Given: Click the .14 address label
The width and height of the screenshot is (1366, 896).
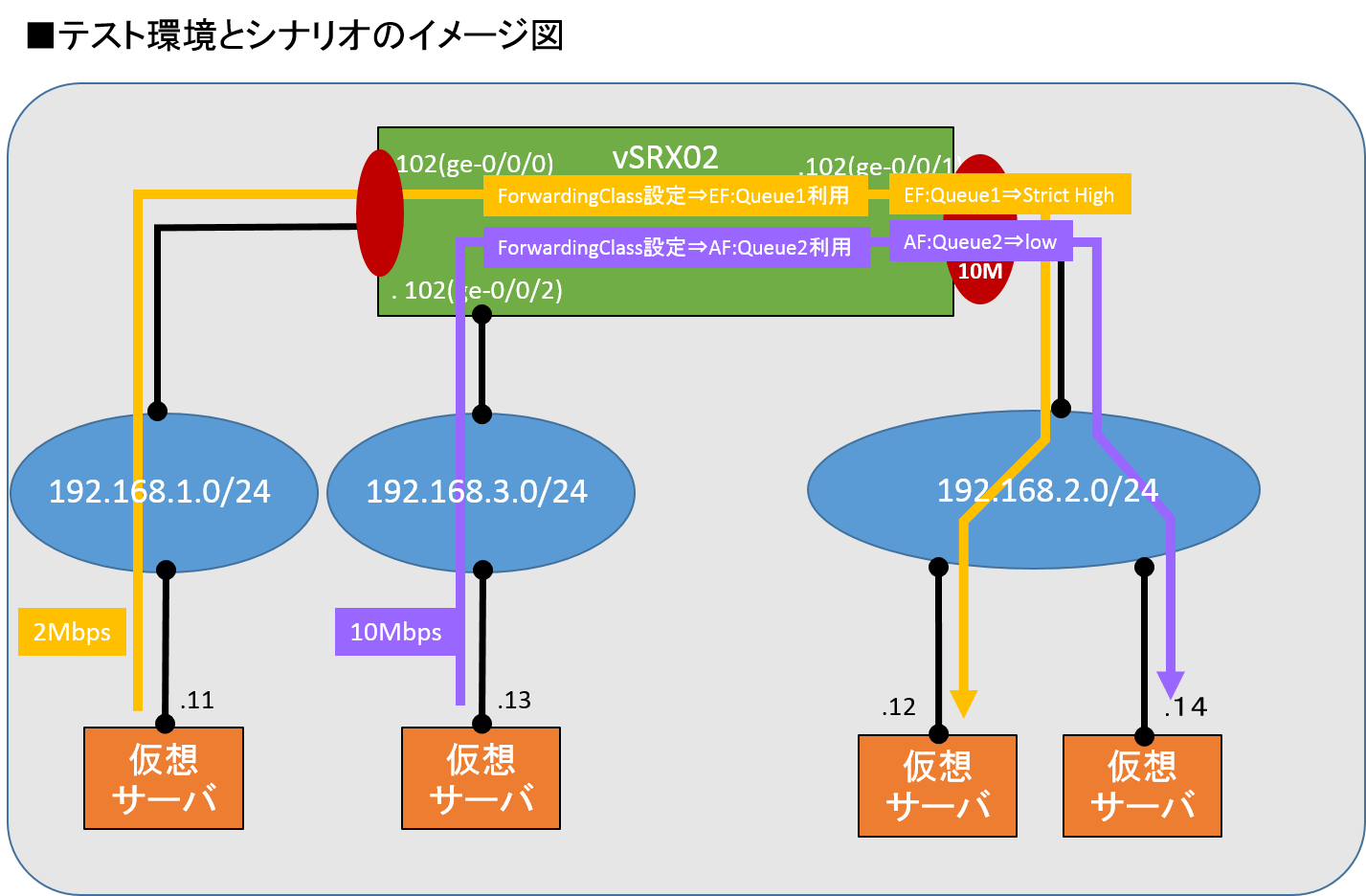Looking at the screenshot, I should point(1186,707).
